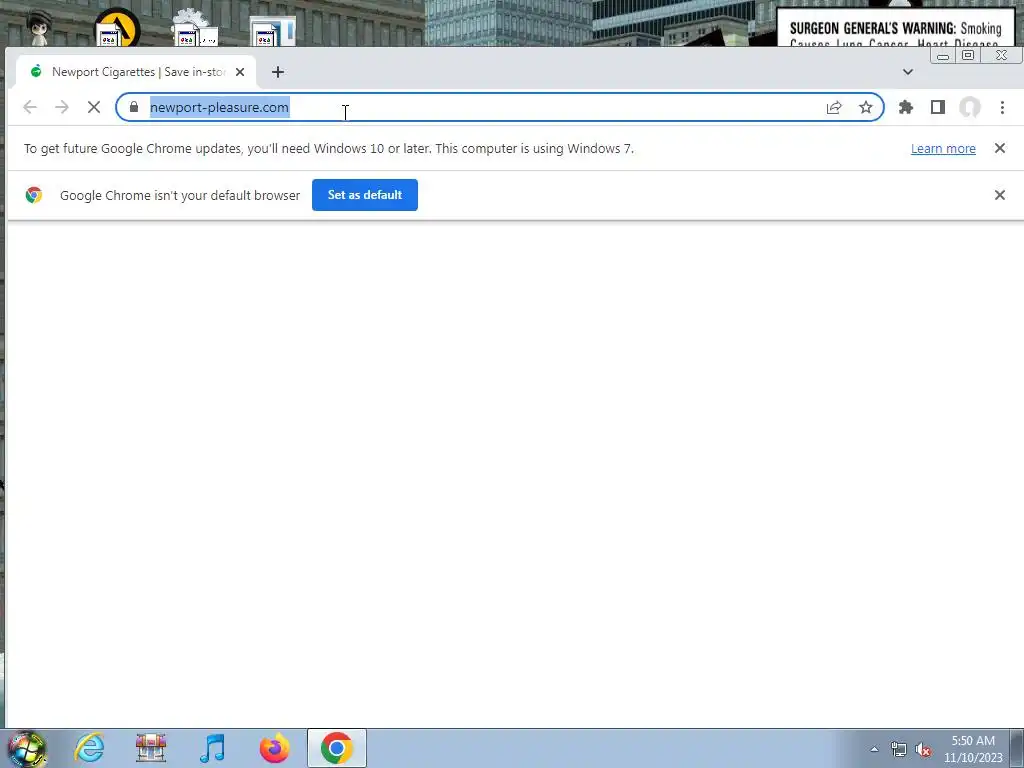
Task: Bookmark this tab with the star icon
Action: tap(866, 107)
